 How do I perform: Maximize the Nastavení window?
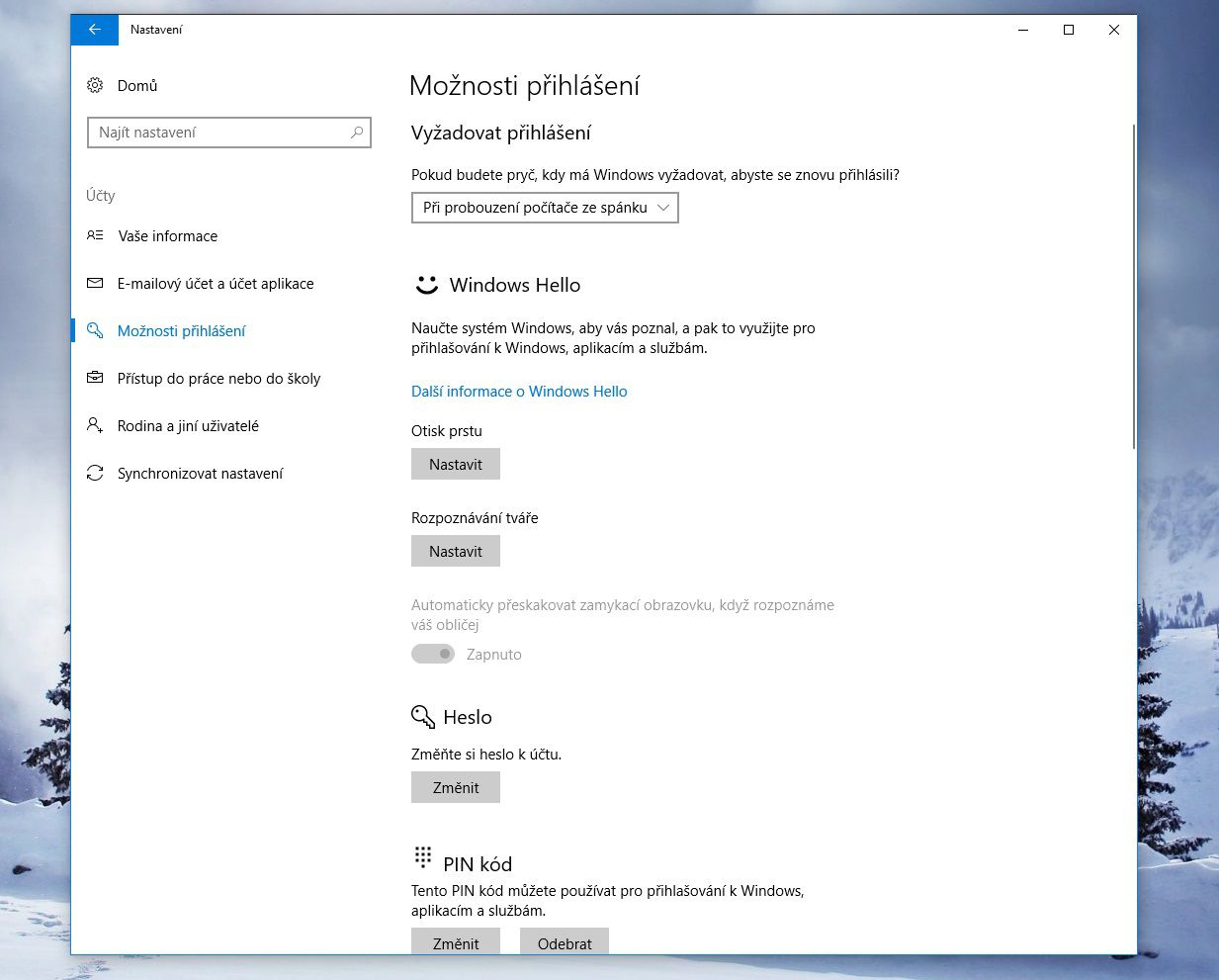point(1069,30)
